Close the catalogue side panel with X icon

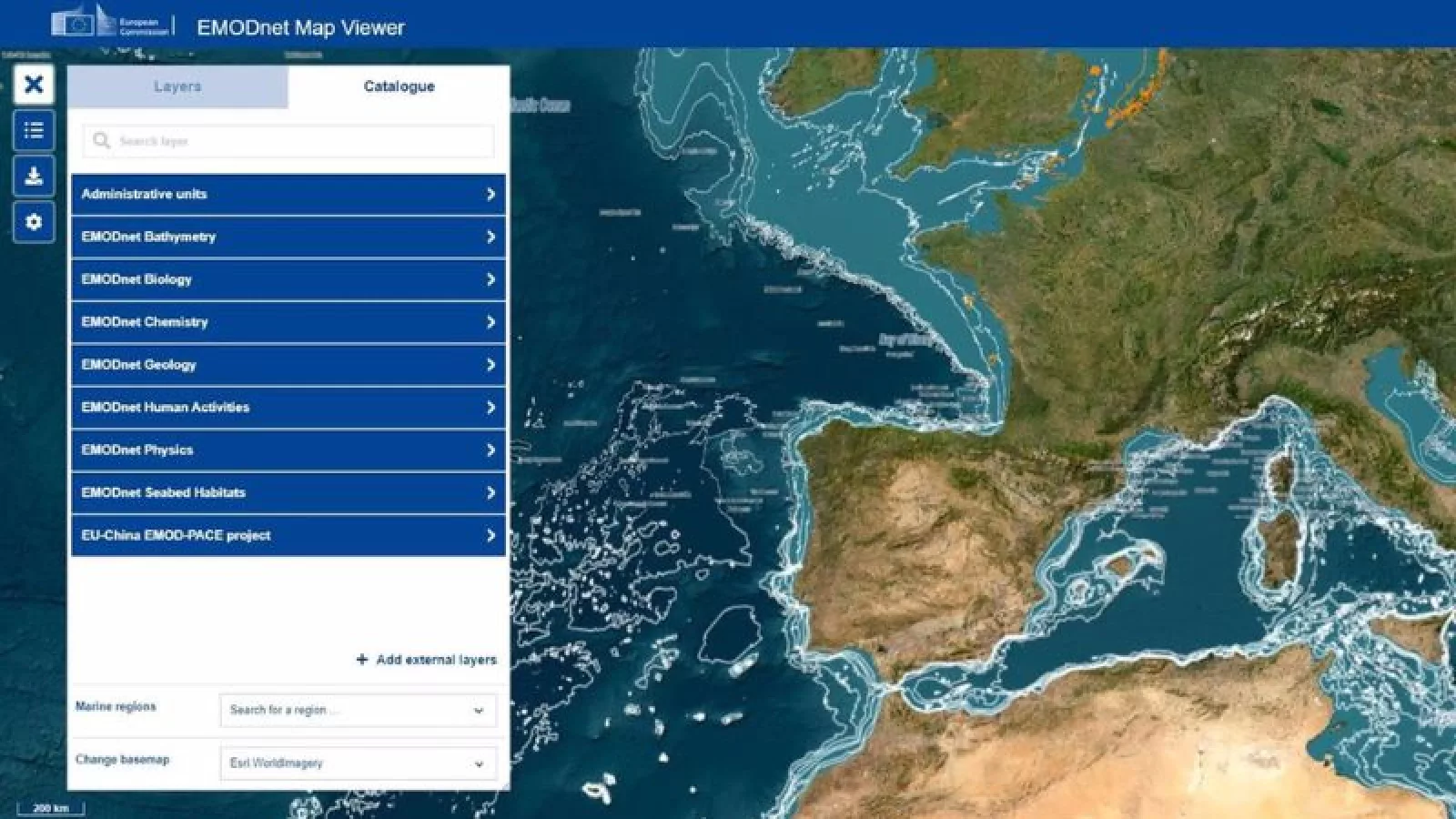pyautogui.click(x=34, y=85)
